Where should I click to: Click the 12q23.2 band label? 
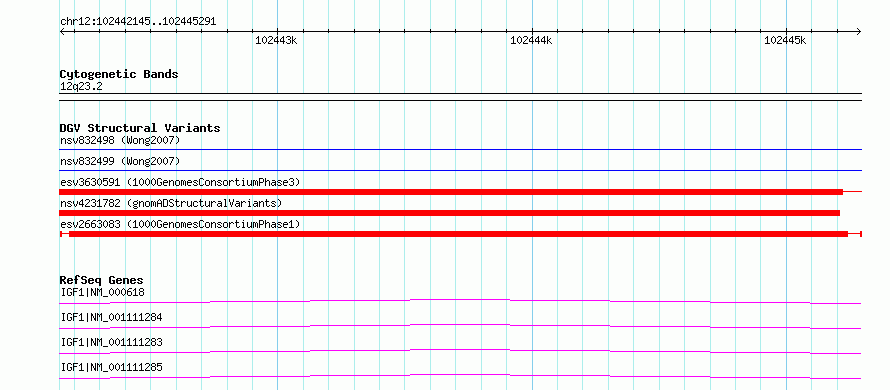tap(81, 87)
